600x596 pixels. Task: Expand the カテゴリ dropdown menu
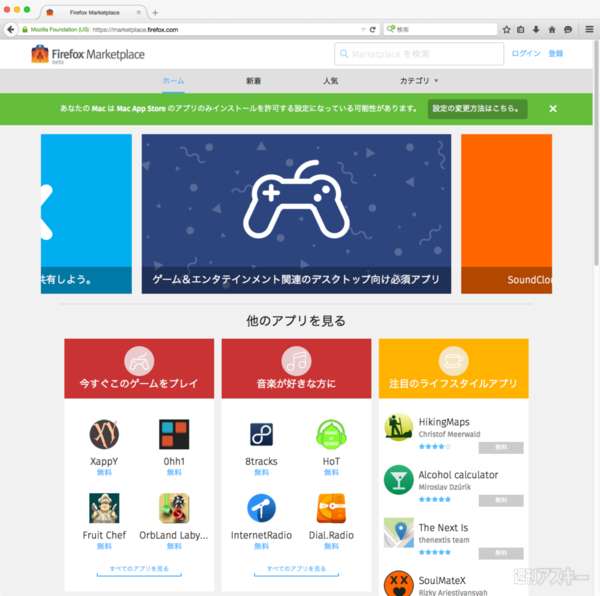click(419, 81)
